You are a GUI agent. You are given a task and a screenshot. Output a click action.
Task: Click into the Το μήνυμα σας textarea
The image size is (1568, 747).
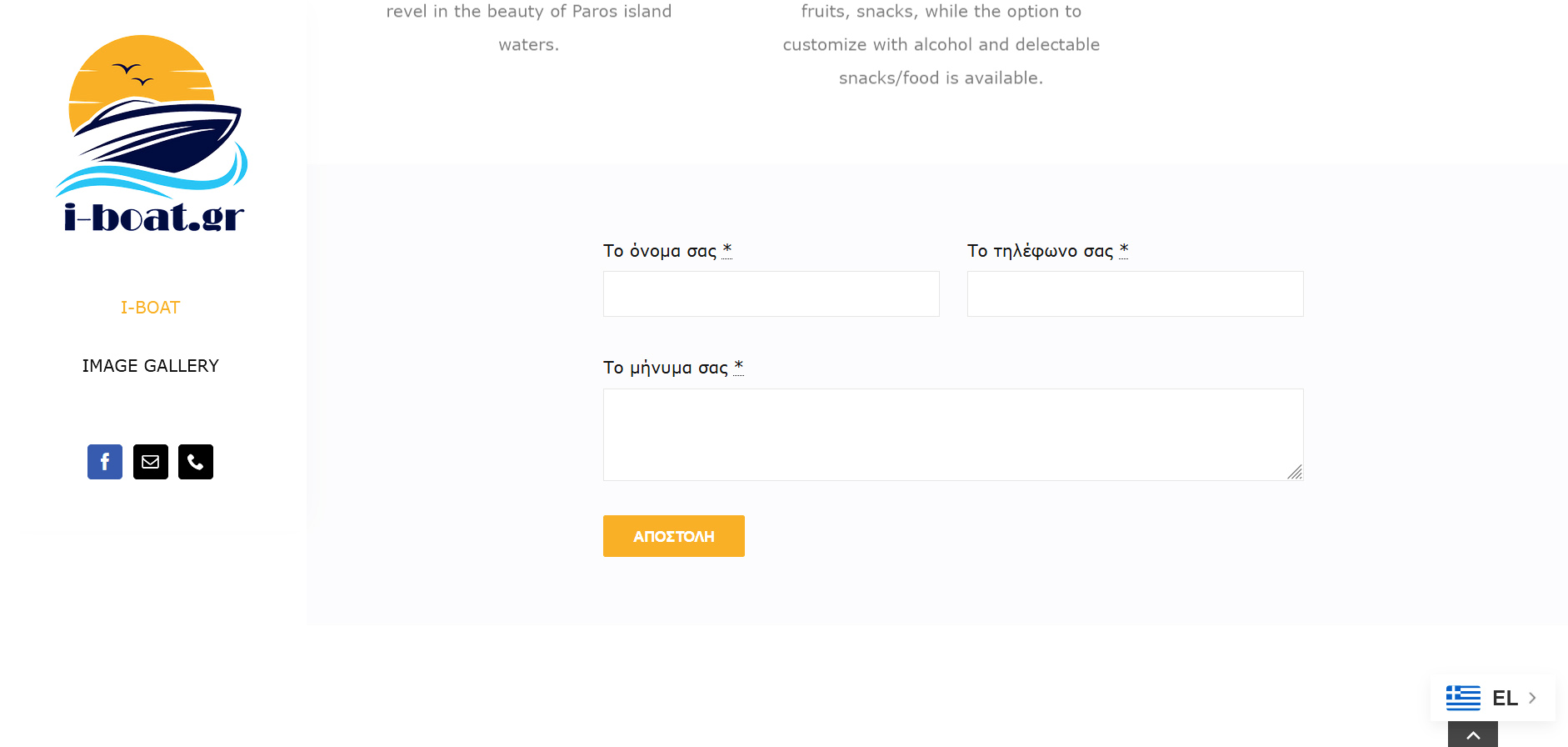[x=953, y=434]
